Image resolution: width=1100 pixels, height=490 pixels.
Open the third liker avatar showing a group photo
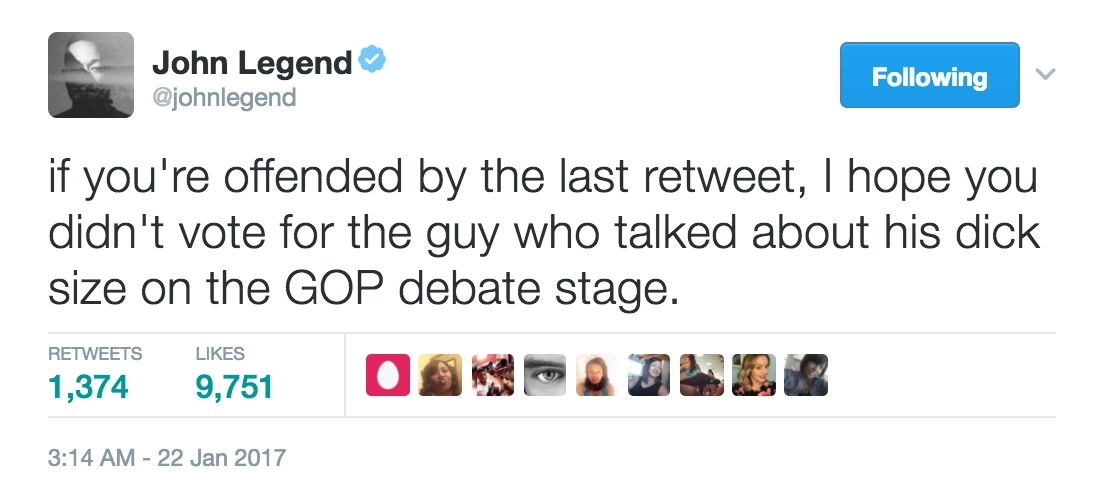[x=492, y=375]
